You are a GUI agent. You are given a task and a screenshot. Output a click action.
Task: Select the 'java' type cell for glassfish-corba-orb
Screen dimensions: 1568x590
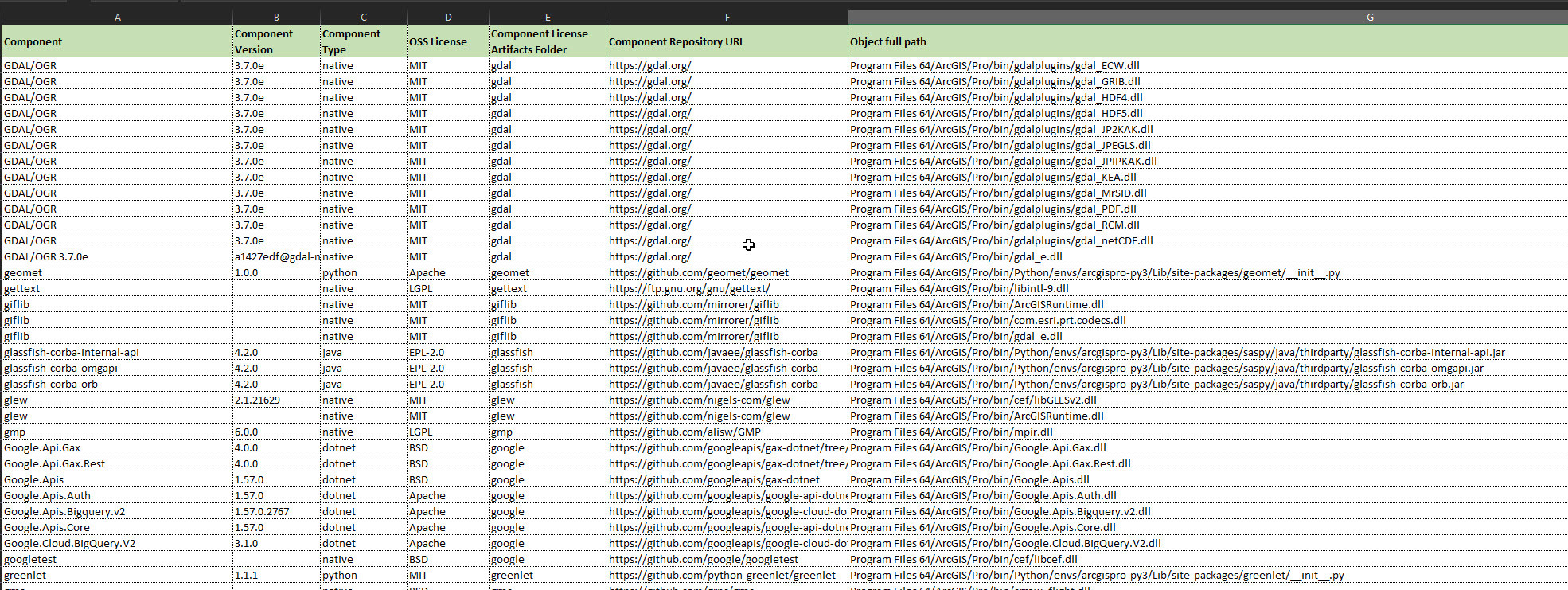pos(364,384)
